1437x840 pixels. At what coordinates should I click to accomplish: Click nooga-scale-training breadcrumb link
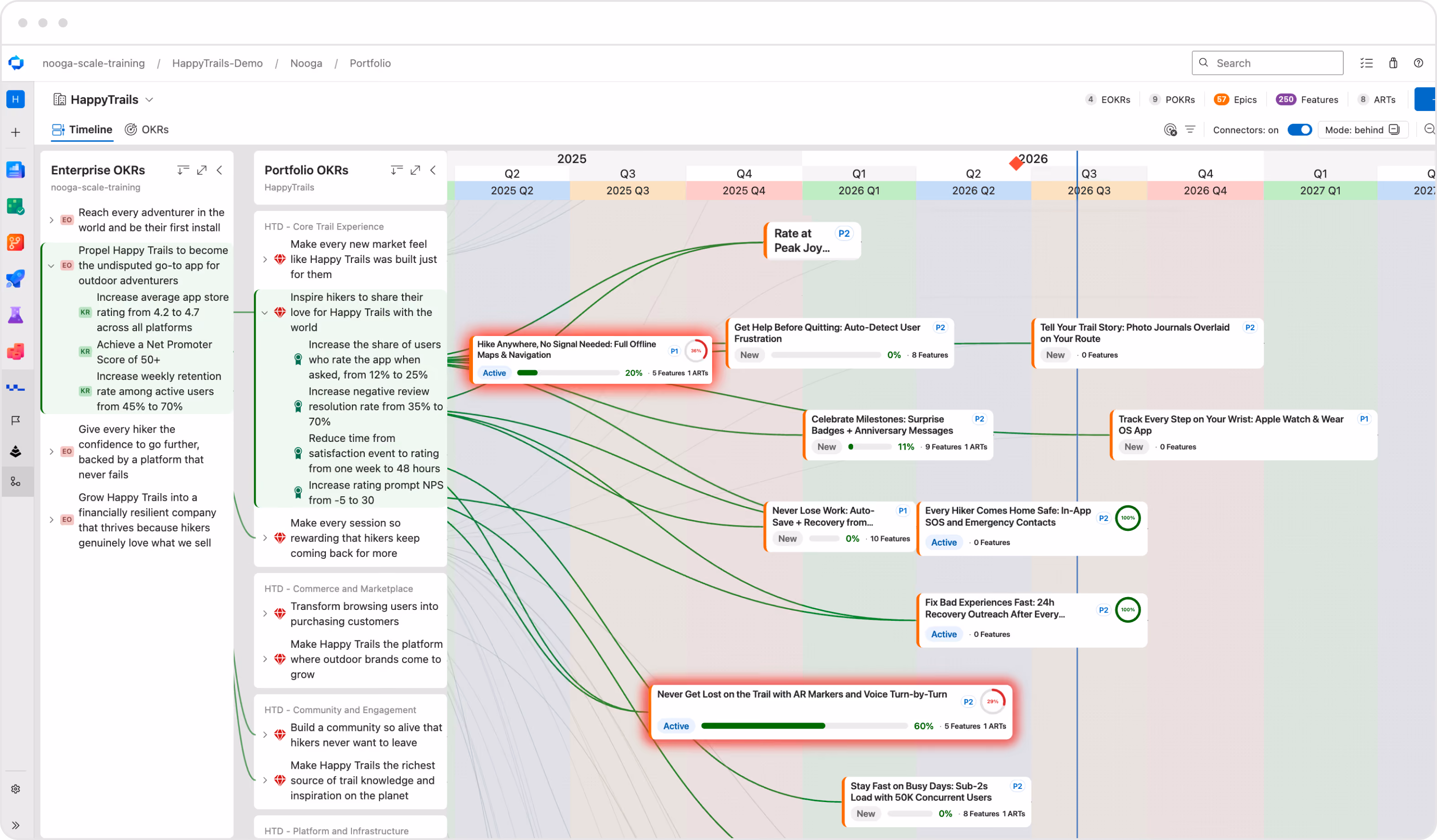(94, 63)
